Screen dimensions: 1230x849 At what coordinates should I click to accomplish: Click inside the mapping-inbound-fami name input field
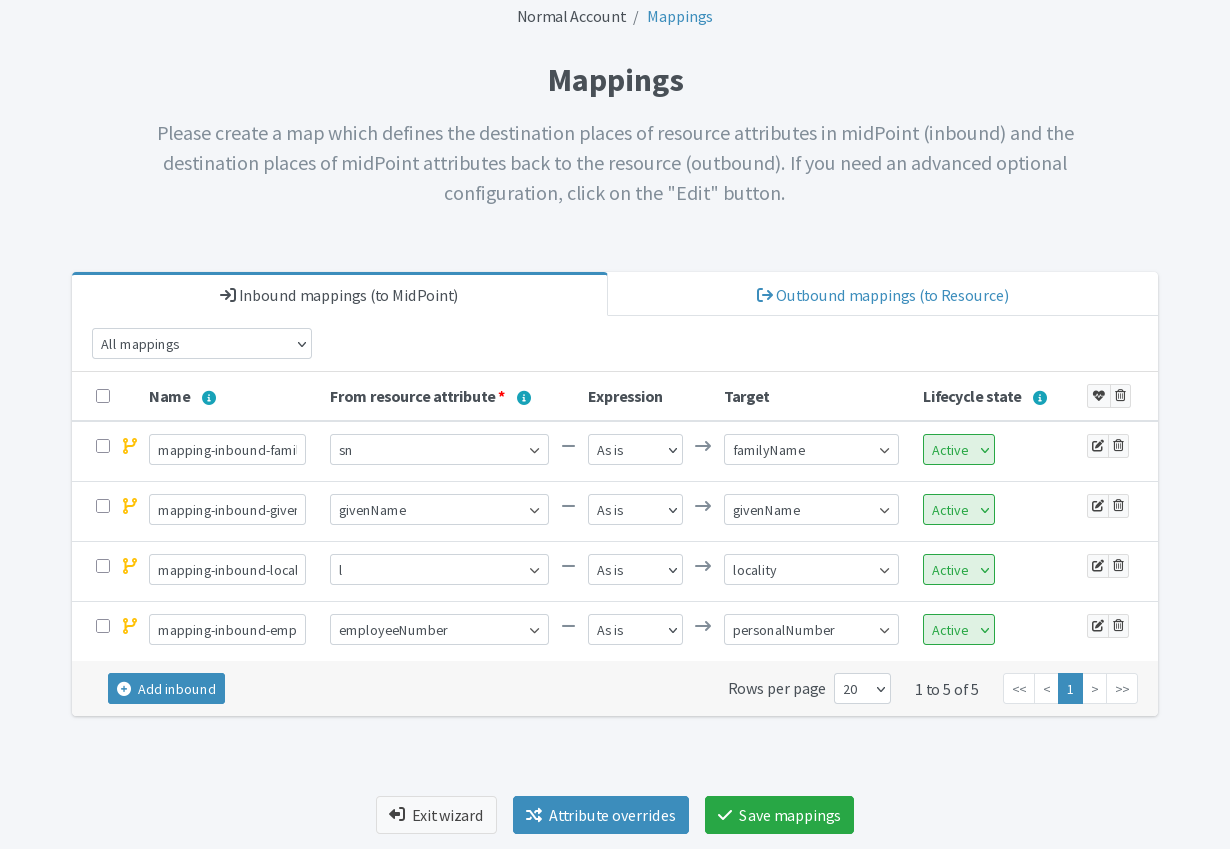pos(227,450)
